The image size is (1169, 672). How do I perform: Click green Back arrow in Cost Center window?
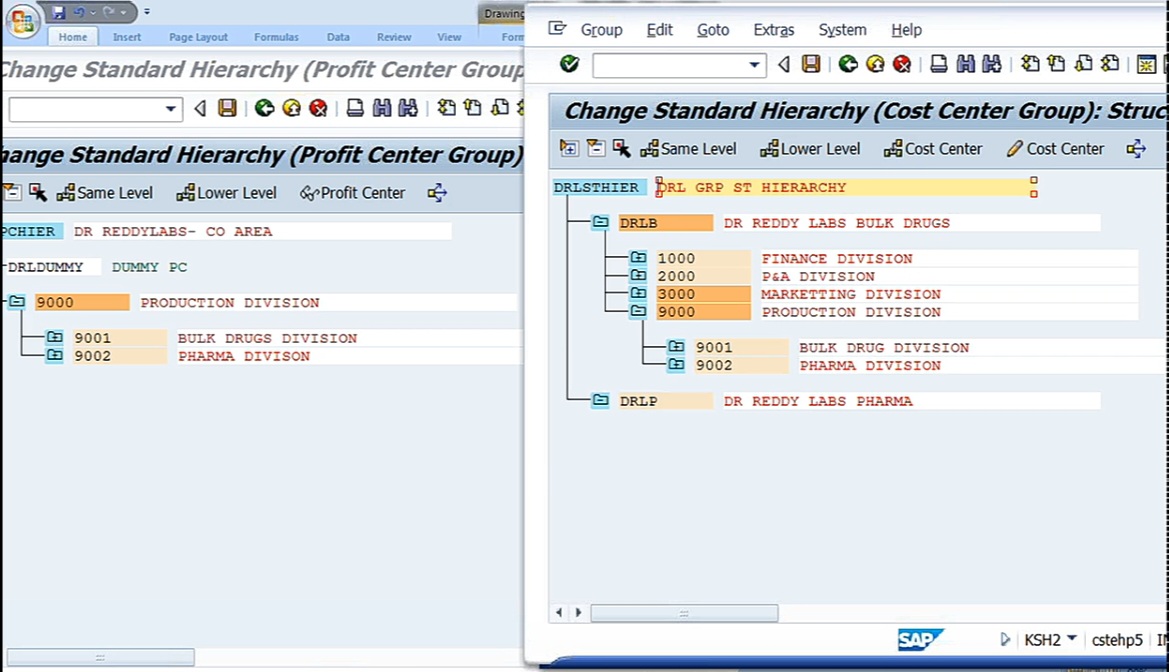tap(848, 64)
